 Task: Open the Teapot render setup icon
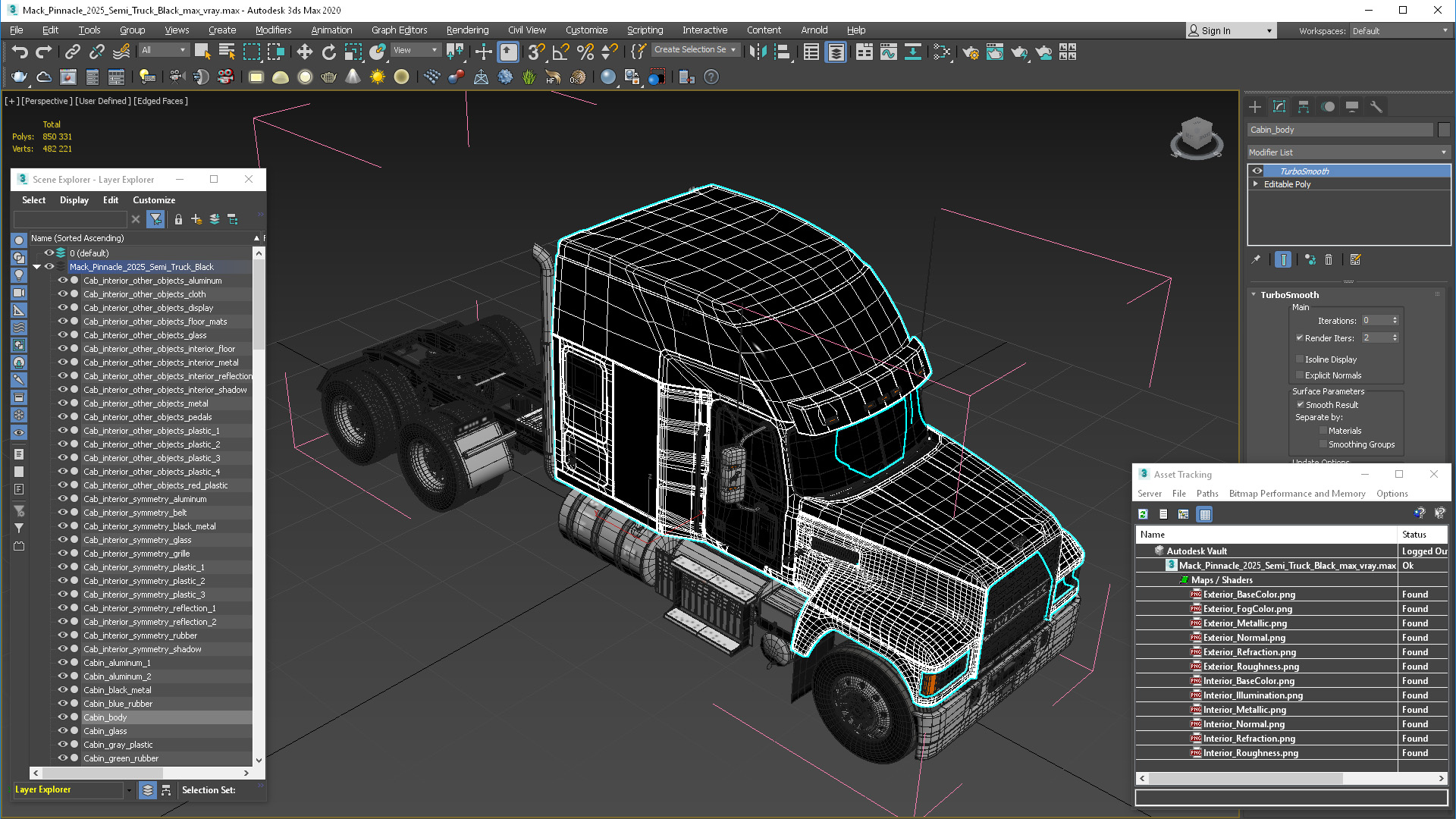(x=970, y=52)
